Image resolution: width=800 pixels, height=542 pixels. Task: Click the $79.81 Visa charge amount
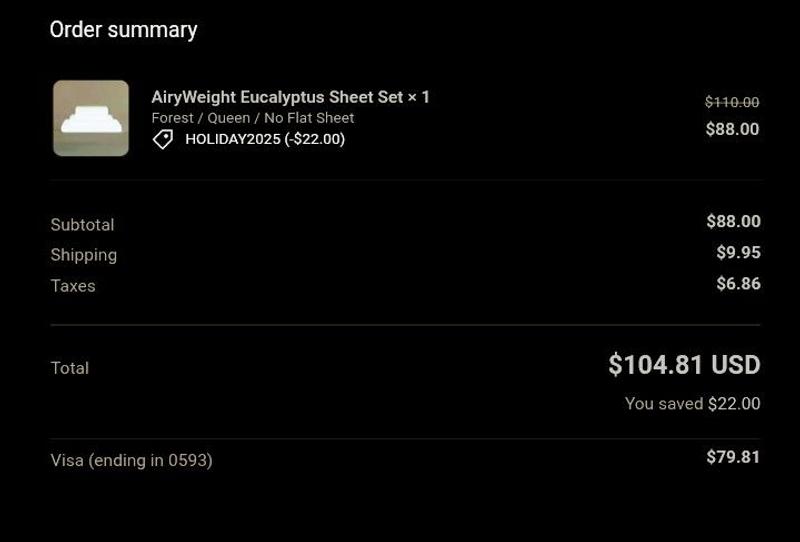point(733,457)
